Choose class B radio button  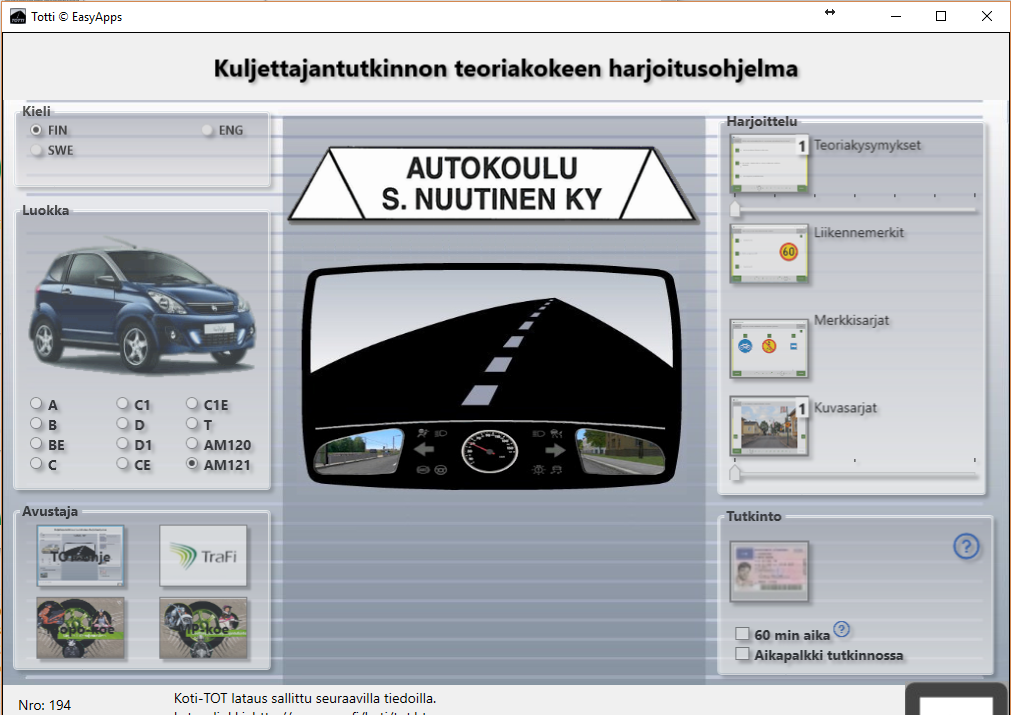pyautogui.click(x=36, y=424)
